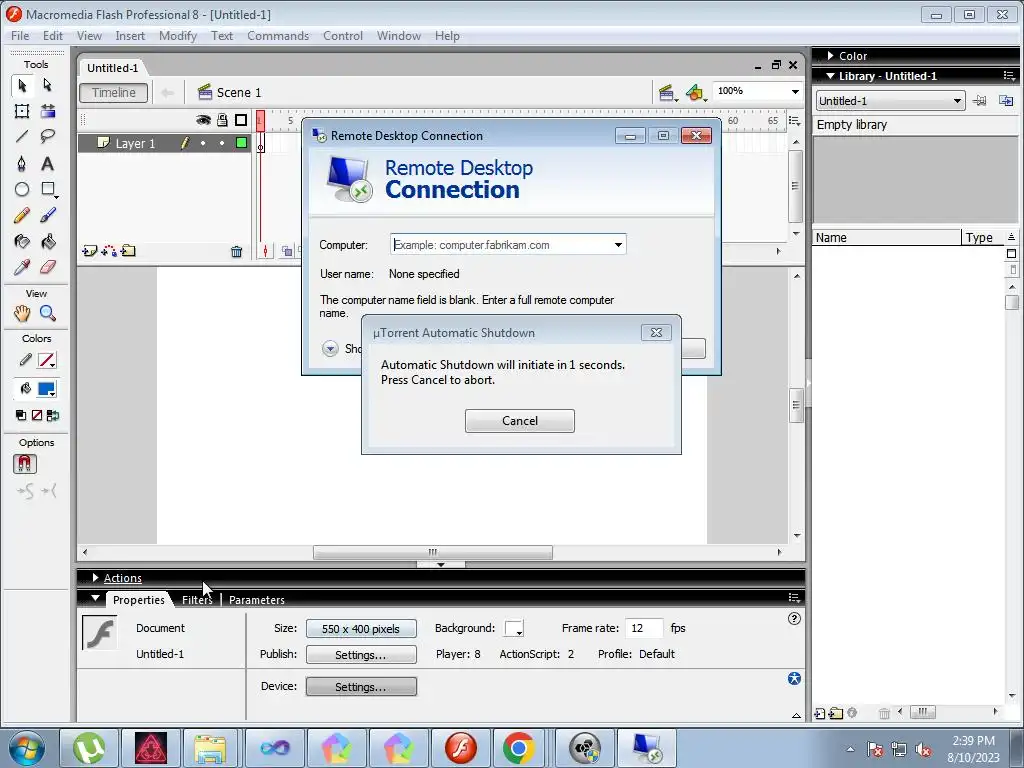Click the Delete Layer trash icon
This screenshot has width=1024, height=768.
(x=236, y=251)
